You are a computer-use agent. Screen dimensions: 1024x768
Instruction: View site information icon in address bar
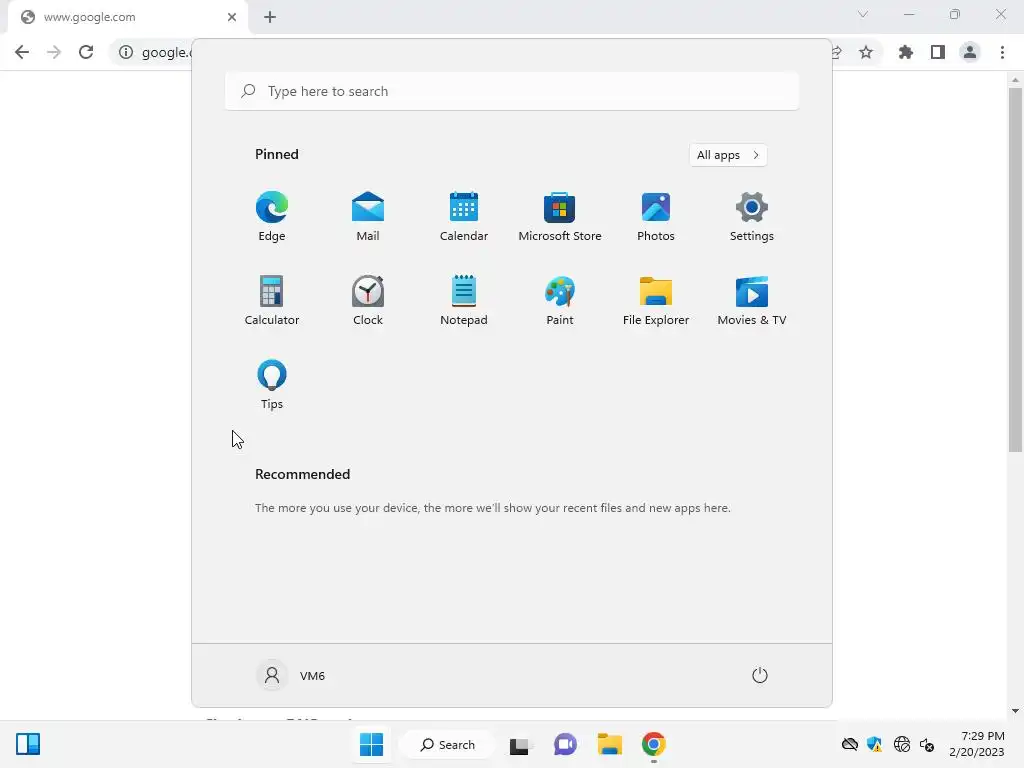coord(126,52)
